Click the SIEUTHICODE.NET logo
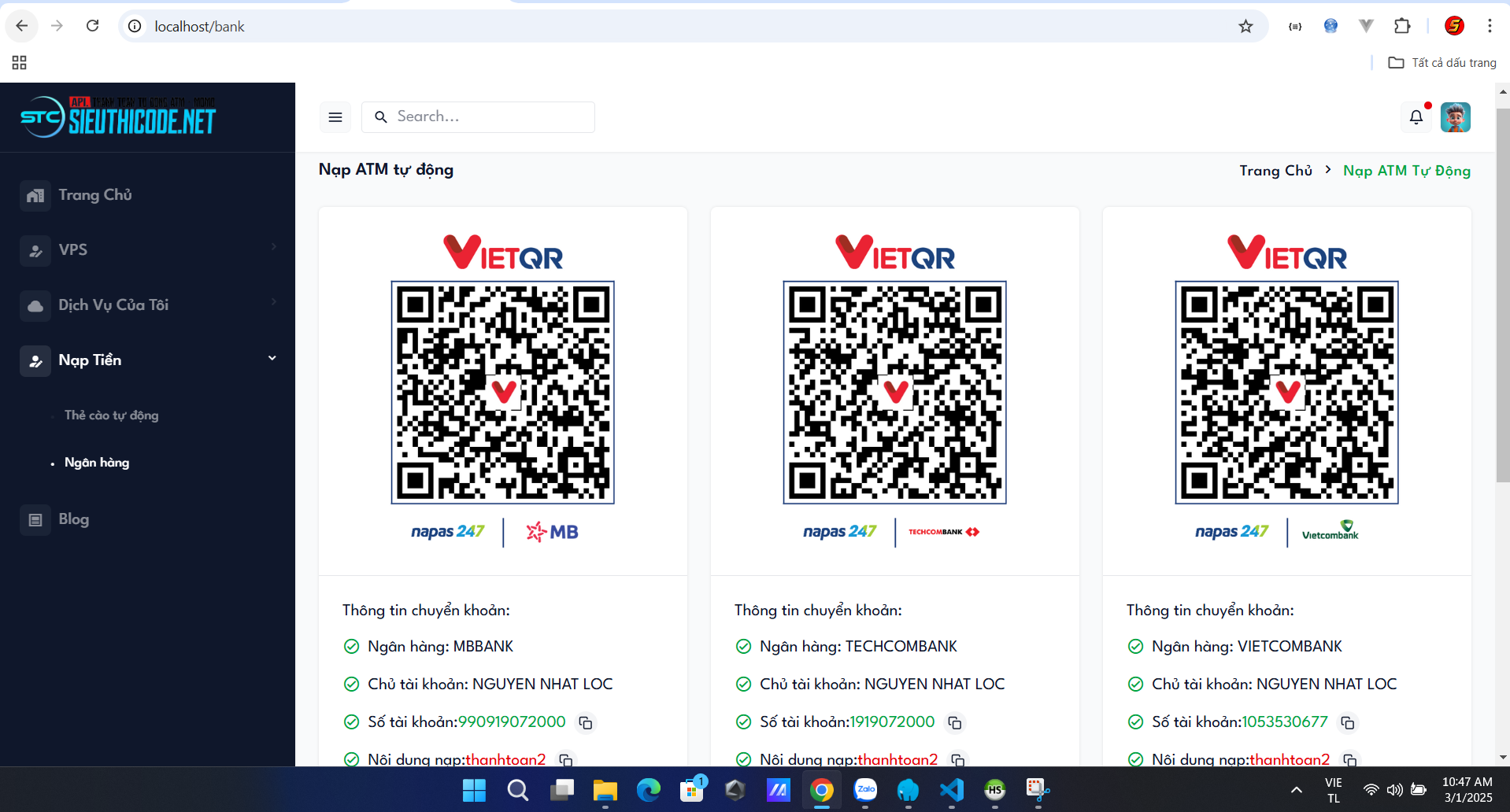This screenshot has height=812, width=1510. coord(118,117)
